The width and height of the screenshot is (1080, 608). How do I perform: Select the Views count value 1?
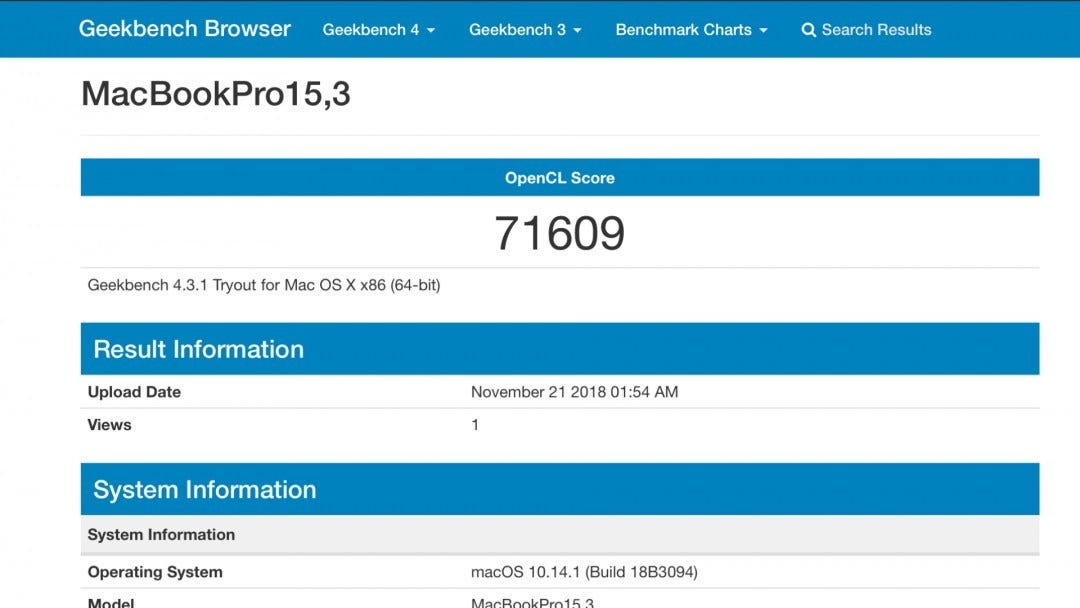[475, 425]
